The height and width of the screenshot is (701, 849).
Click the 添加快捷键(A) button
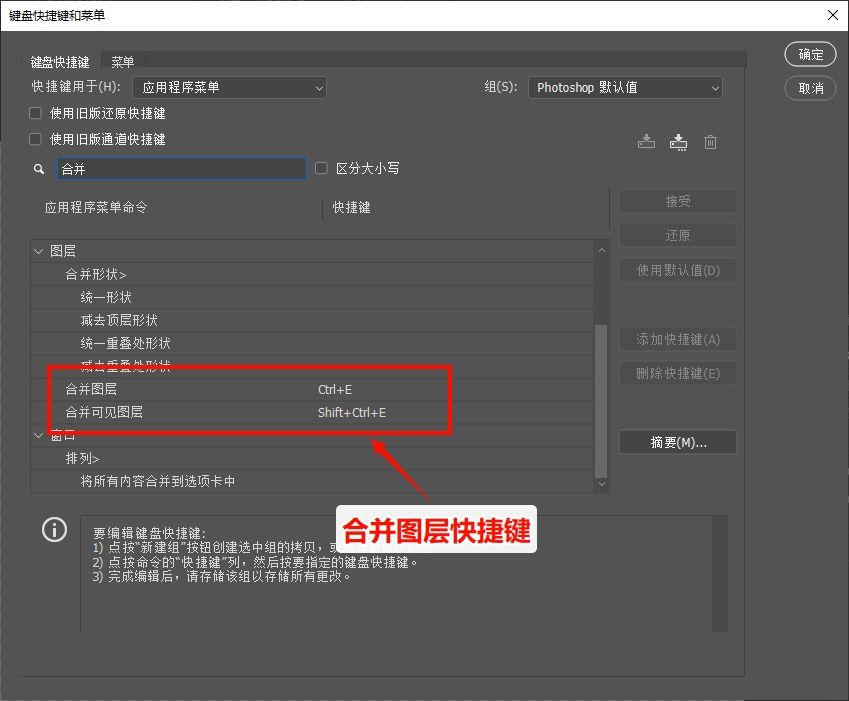tap(677, 339)
